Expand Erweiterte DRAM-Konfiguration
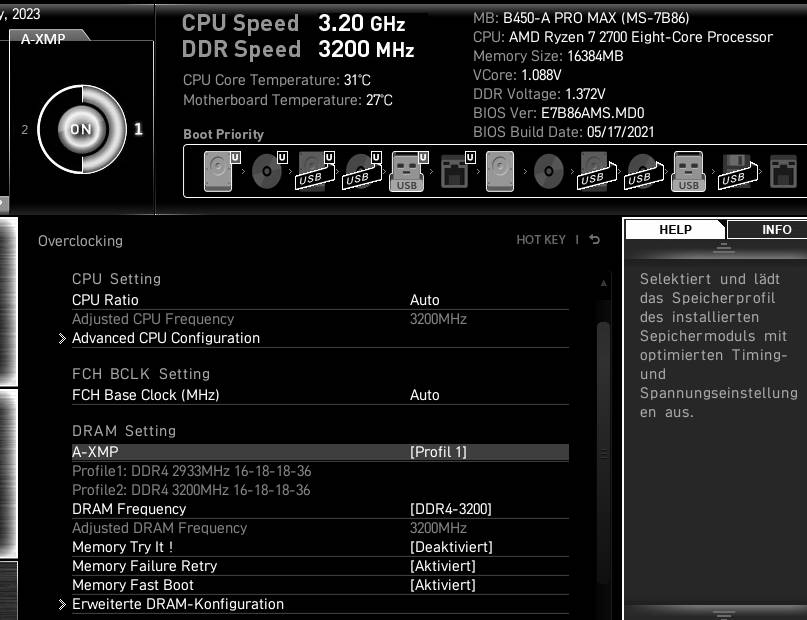The height and width of the screenshot is (620, 807). pyautogui.click(x=177, y=603)
